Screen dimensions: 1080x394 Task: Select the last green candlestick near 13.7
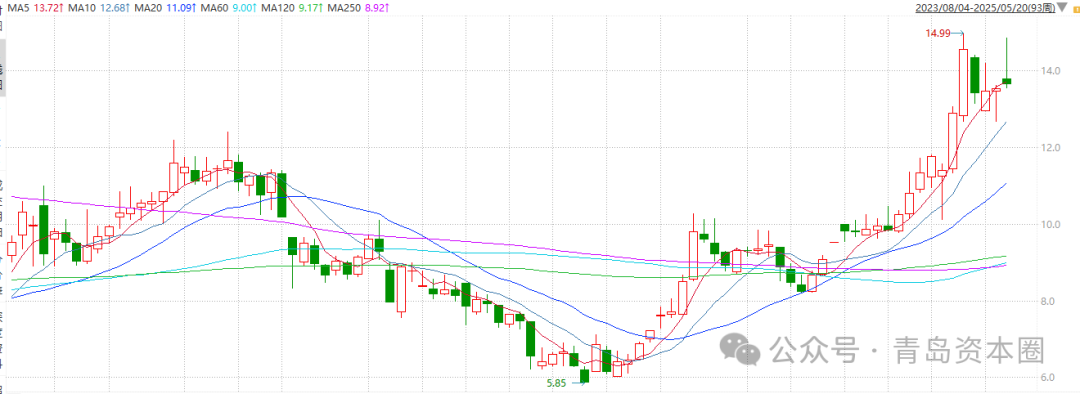(x=1007, y=81)
